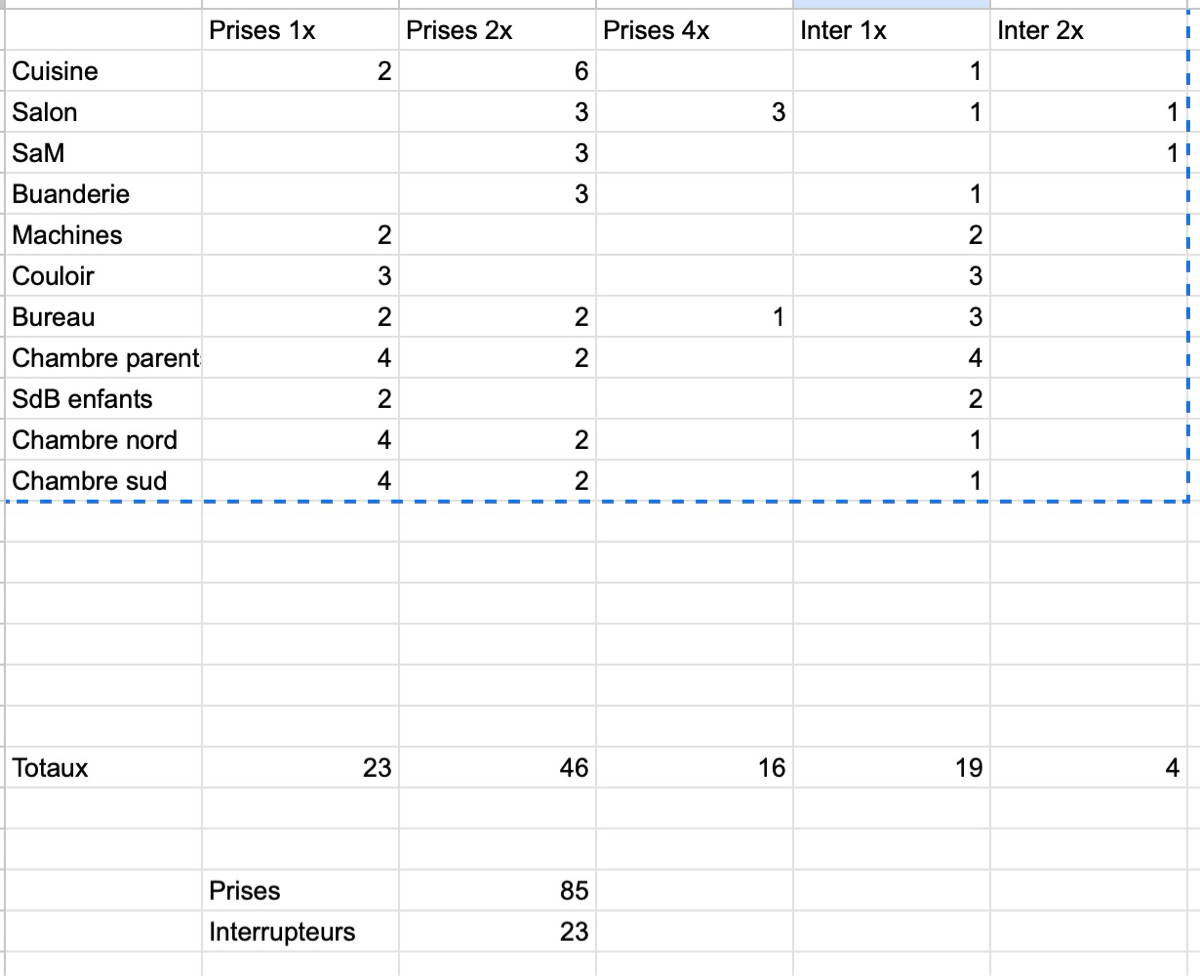Click Salon's Prises 4x cell showing 3
The image size is (1200, 976).
(x=694, y=113)
